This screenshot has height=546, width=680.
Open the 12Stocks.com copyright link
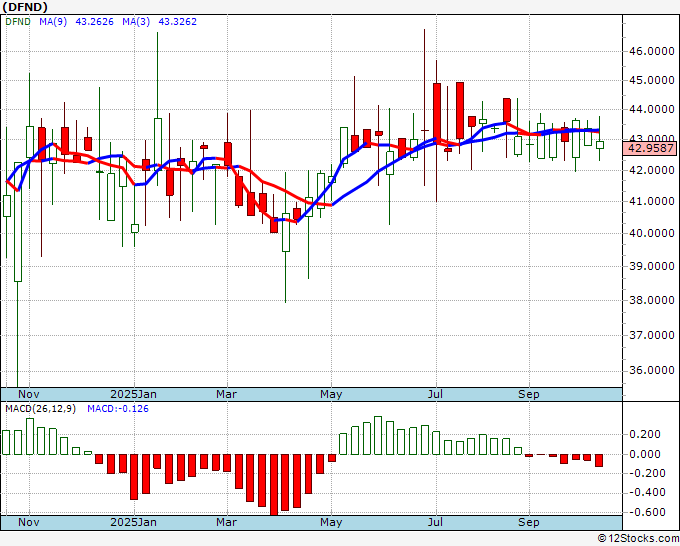click(x=637, y=538)
